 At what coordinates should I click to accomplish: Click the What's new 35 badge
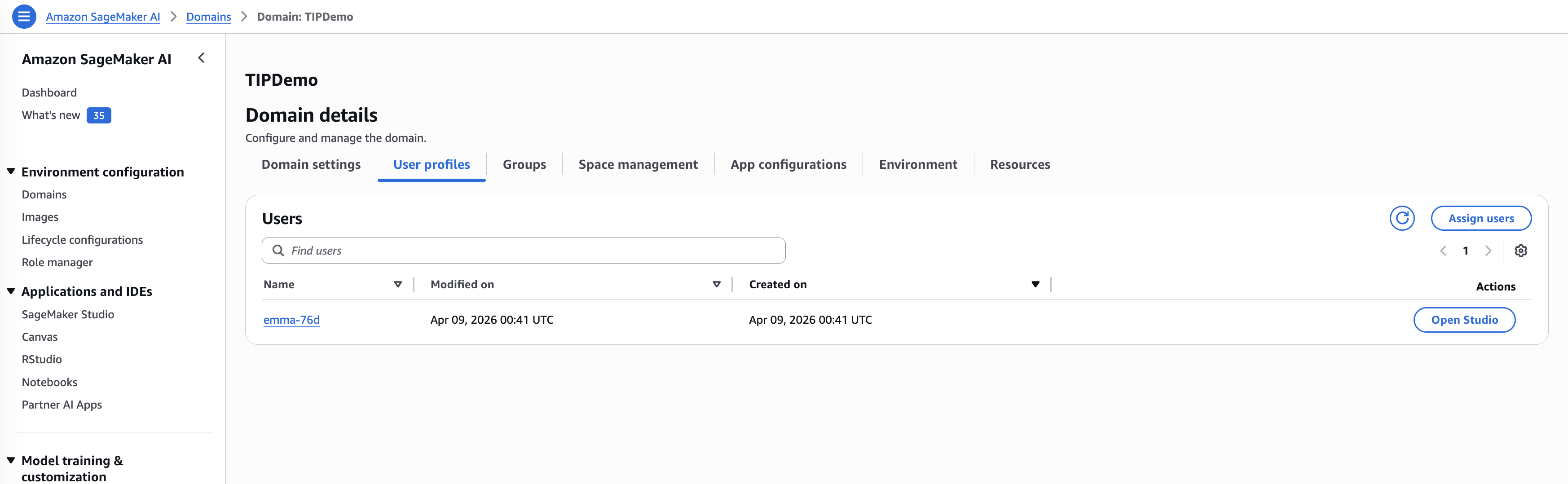99,116
